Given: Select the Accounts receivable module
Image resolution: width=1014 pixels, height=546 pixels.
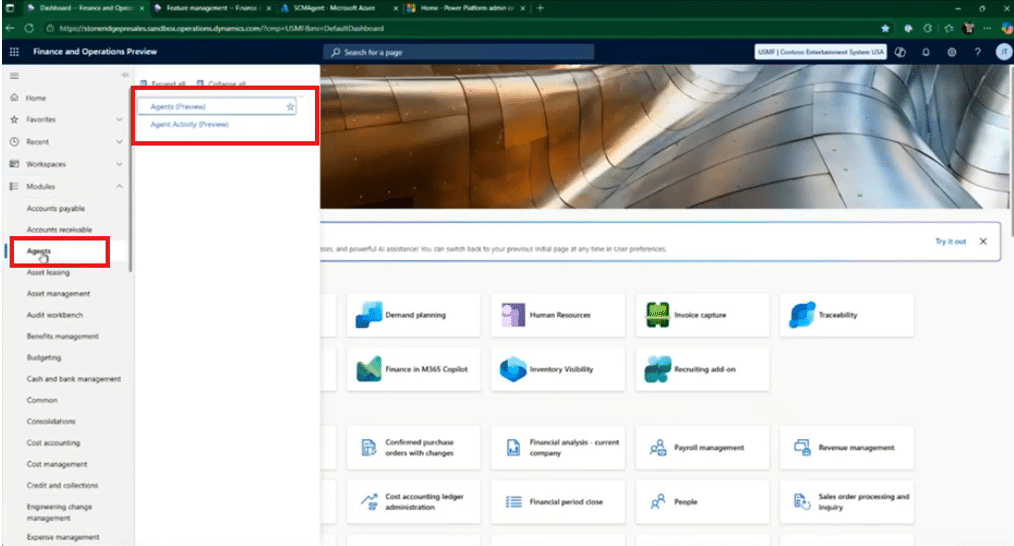Looking at the screenshot, I should (59, 230).
